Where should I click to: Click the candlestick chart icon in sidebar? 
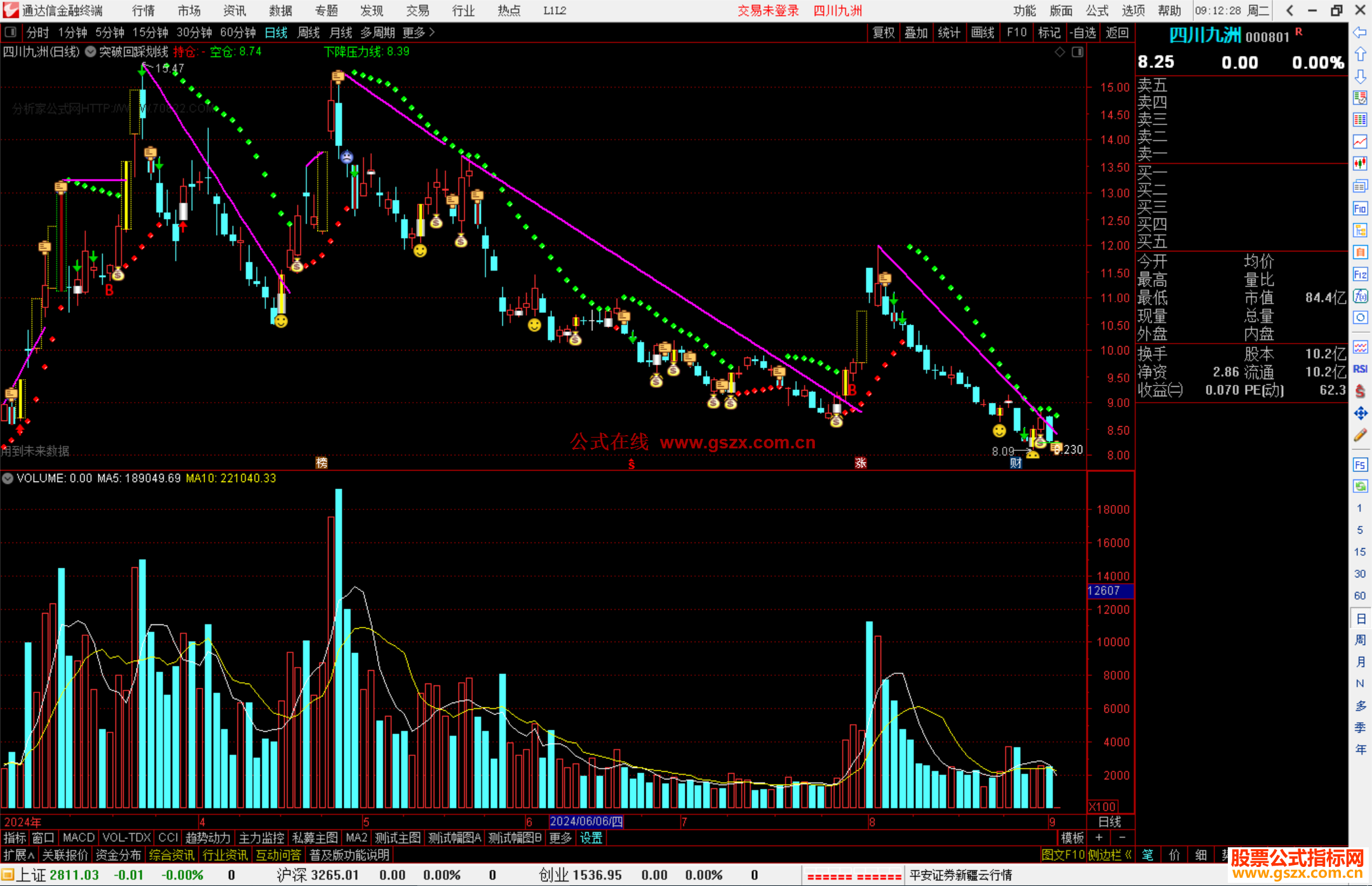pyautogui.click(x=1360, y=163)
